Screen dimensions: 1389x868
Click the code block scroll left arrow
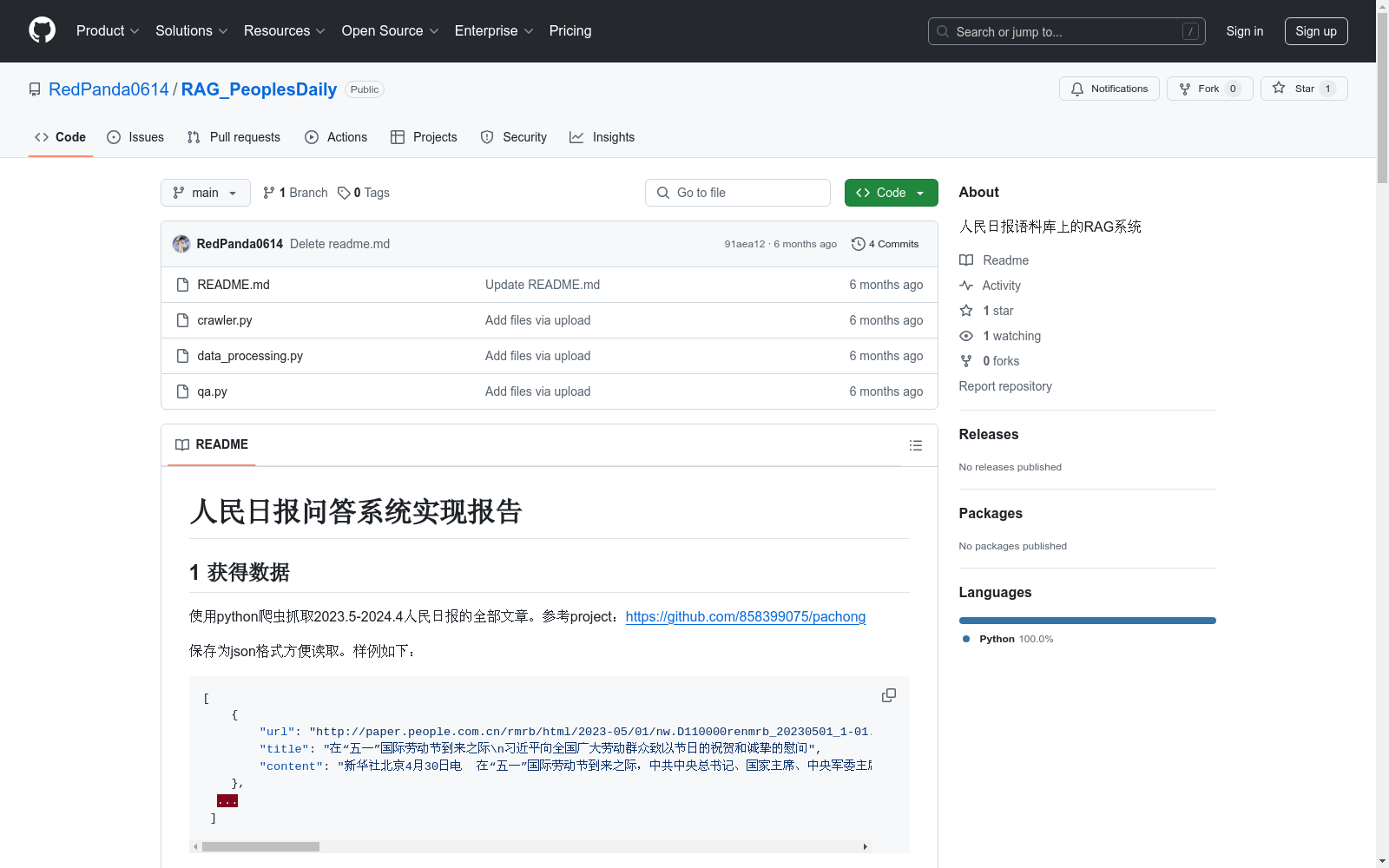(195, 846)
